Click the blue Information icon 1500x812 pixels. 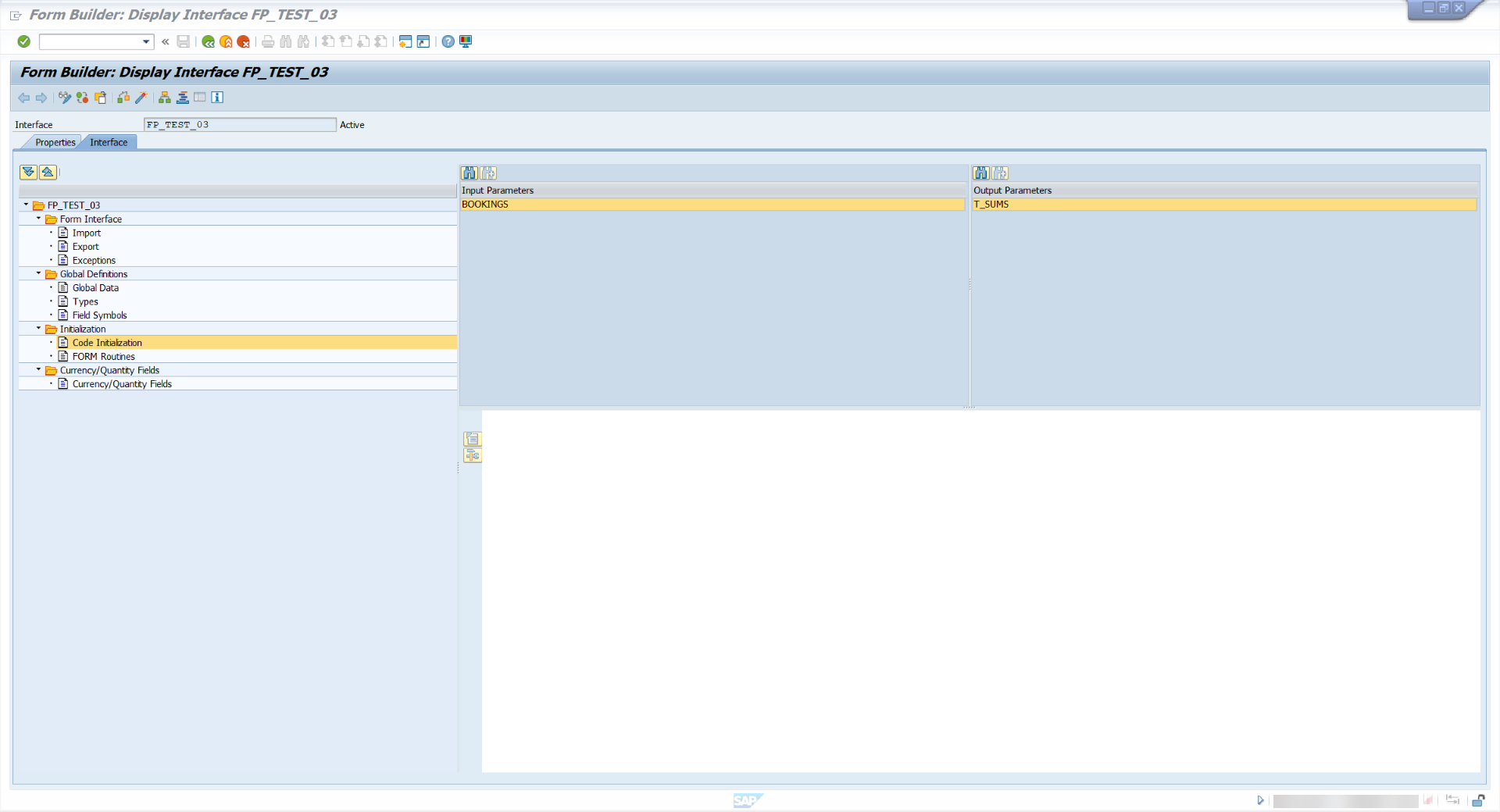[x=217, y=98]
